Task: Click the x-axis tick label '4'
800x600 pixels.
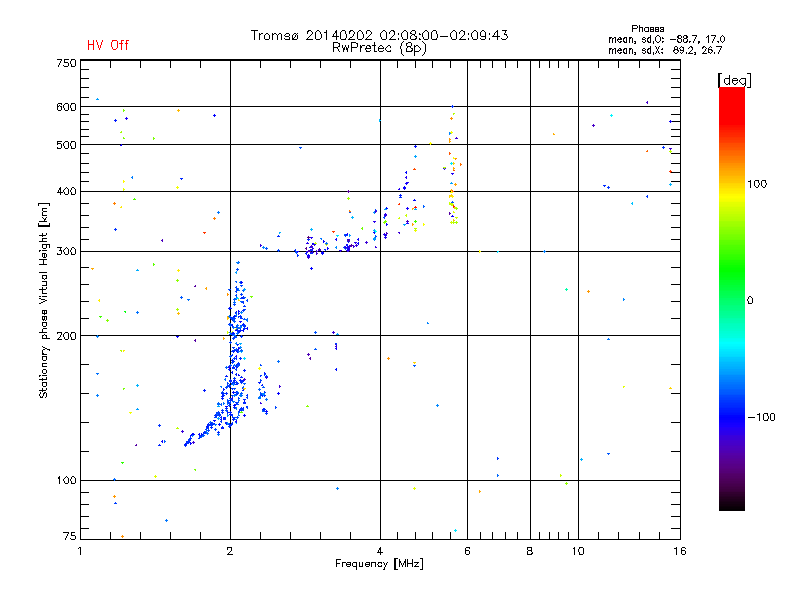Action: [x=380, y=551]
